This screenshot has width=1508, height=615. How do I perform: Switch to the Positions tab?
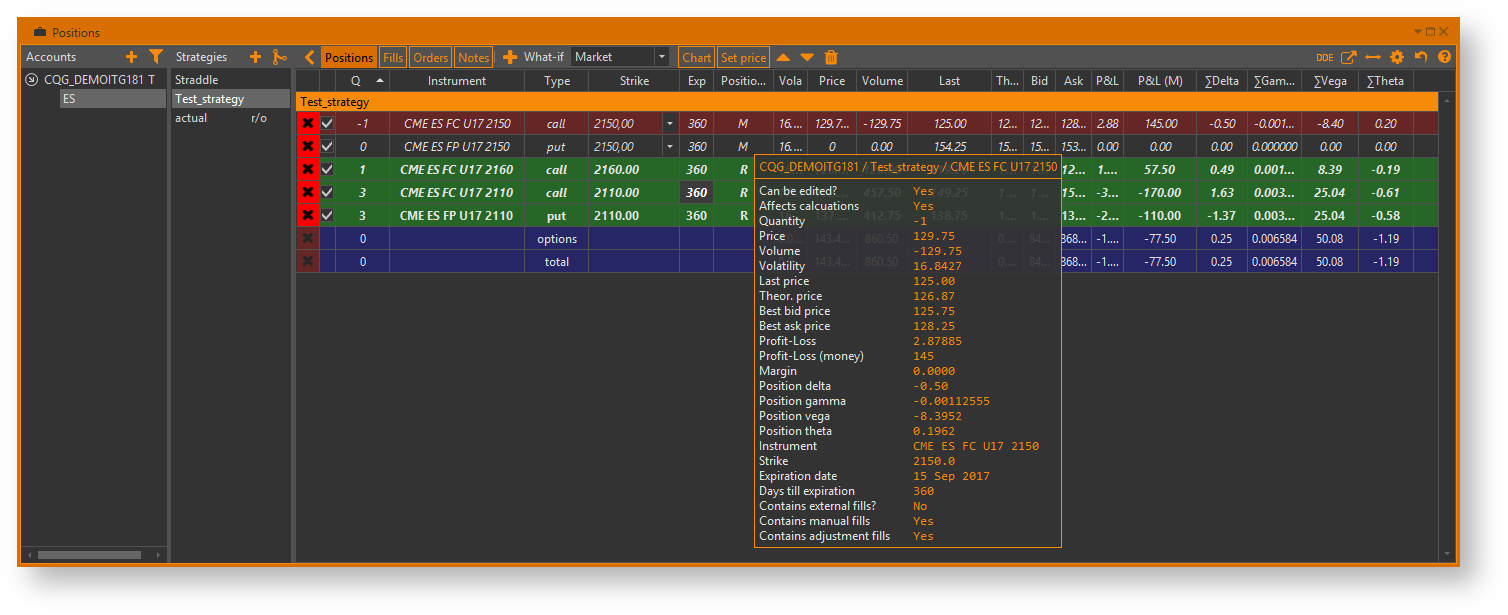pos(349,57)
